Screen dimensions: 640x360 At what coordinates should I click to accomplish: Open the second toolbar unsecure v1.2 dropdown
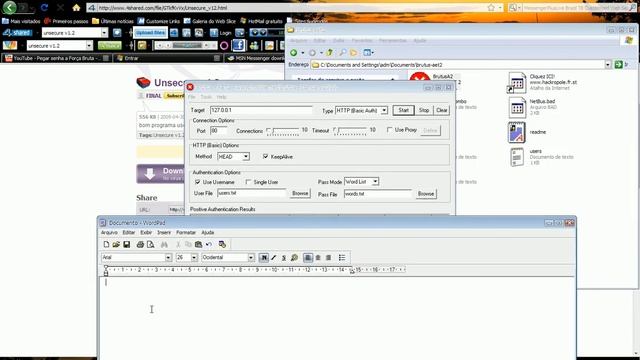pos(89,46)
